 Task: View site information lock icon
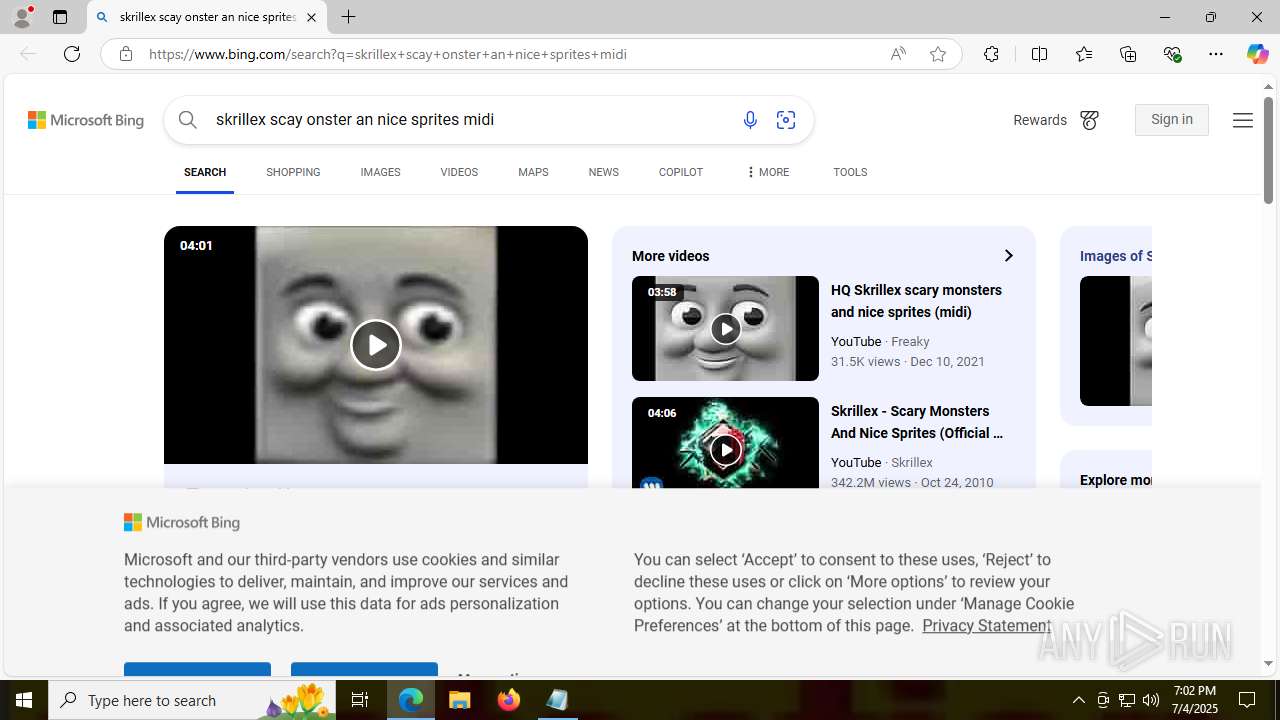(x=125, y=54)
